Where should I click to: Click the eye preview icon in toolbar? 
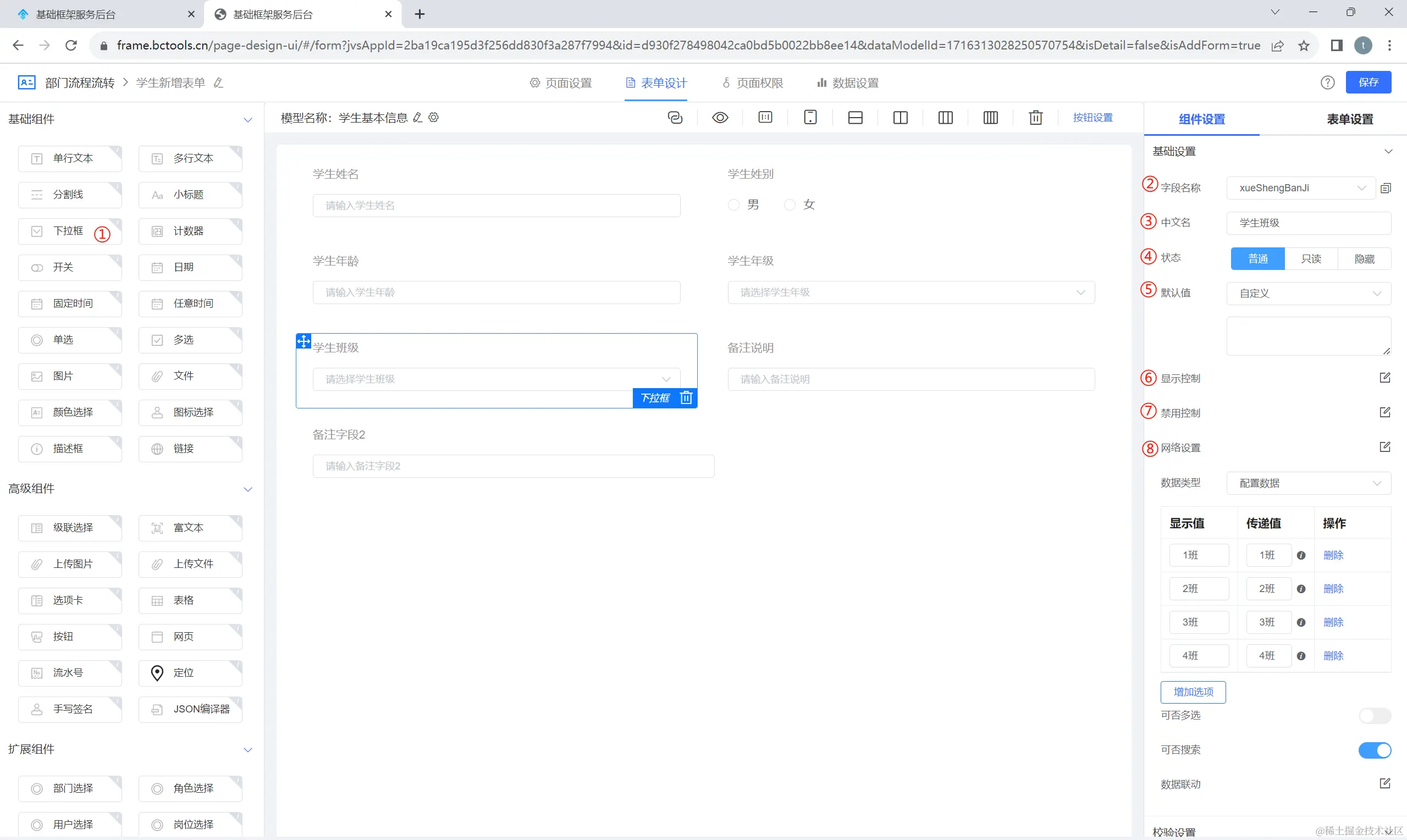pyautogui.click(x=720, y=118)
